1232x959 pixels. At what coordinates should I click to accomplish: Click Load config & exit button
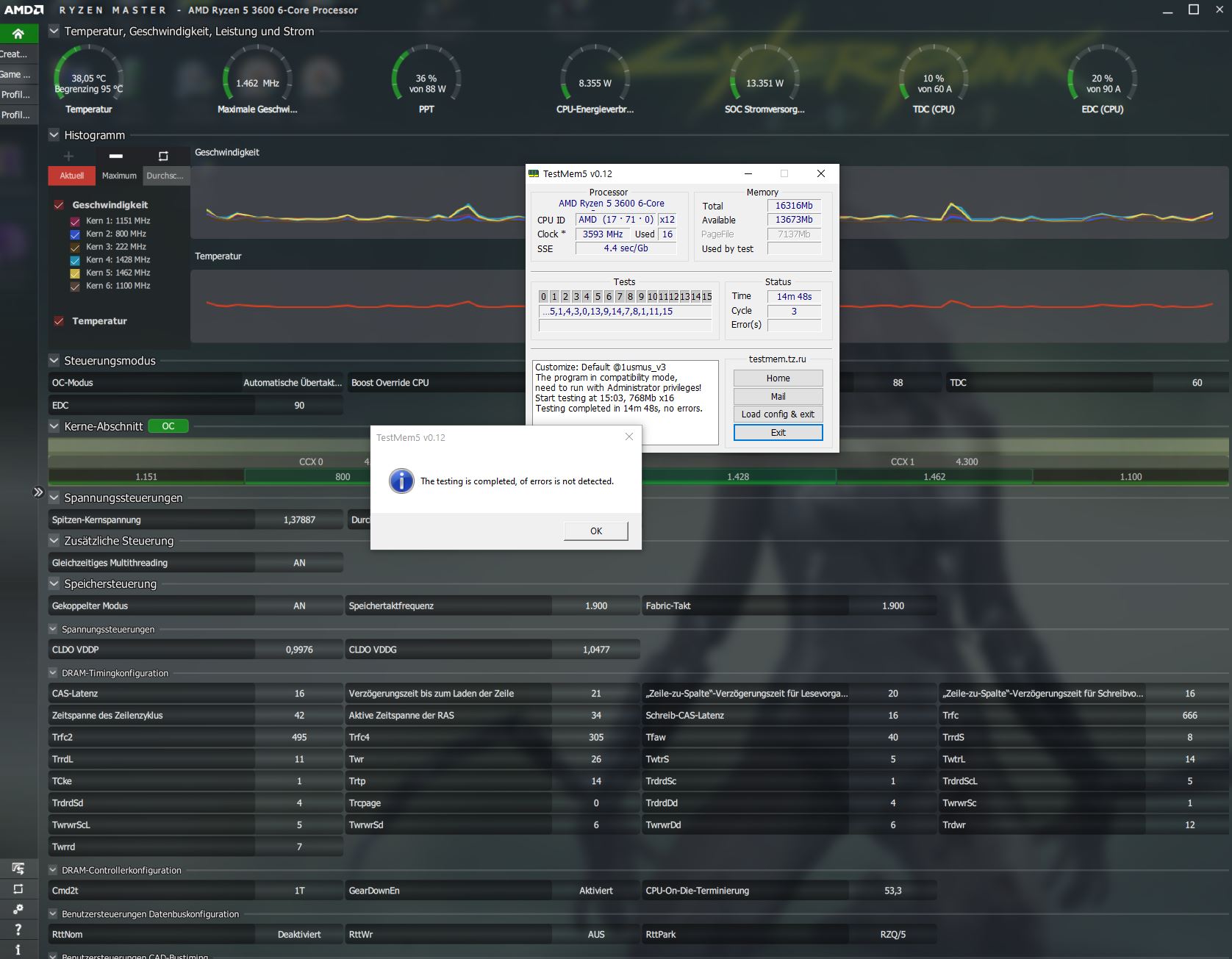778,414
